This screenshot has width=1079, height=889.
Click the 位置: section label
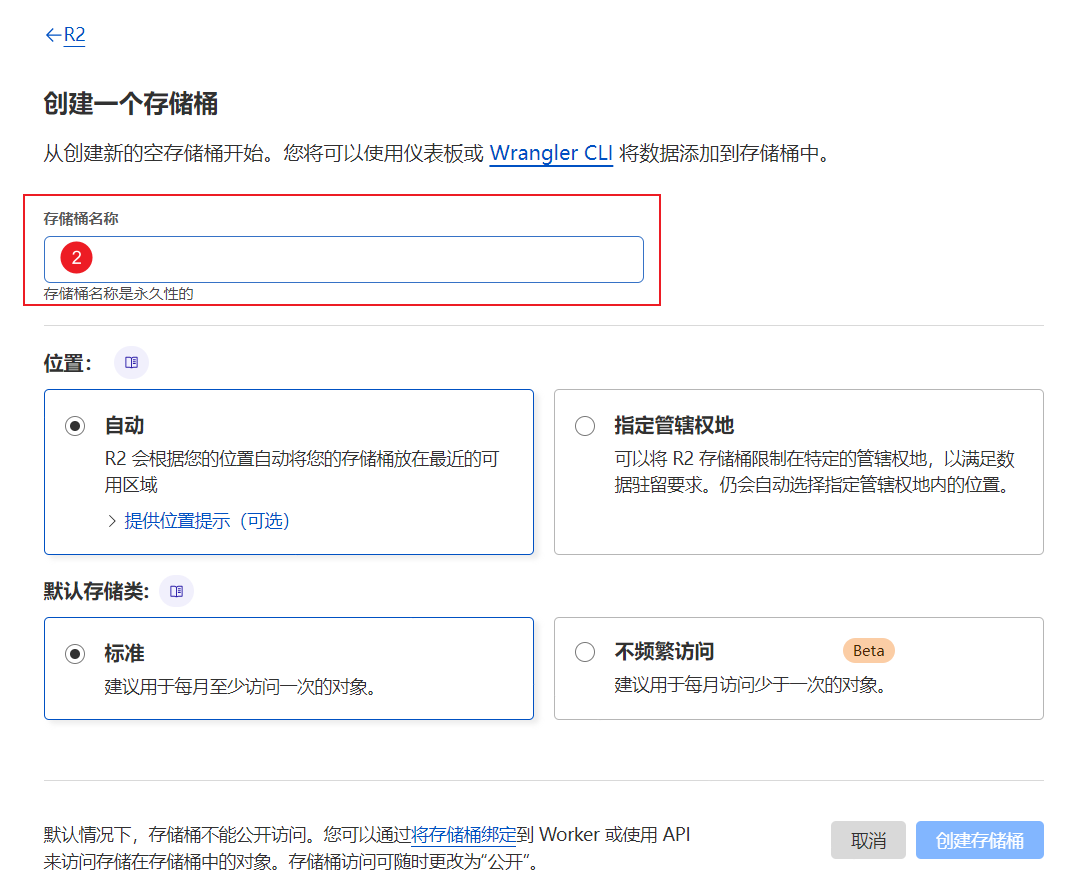pyautogui.click(x=67, y=363)
